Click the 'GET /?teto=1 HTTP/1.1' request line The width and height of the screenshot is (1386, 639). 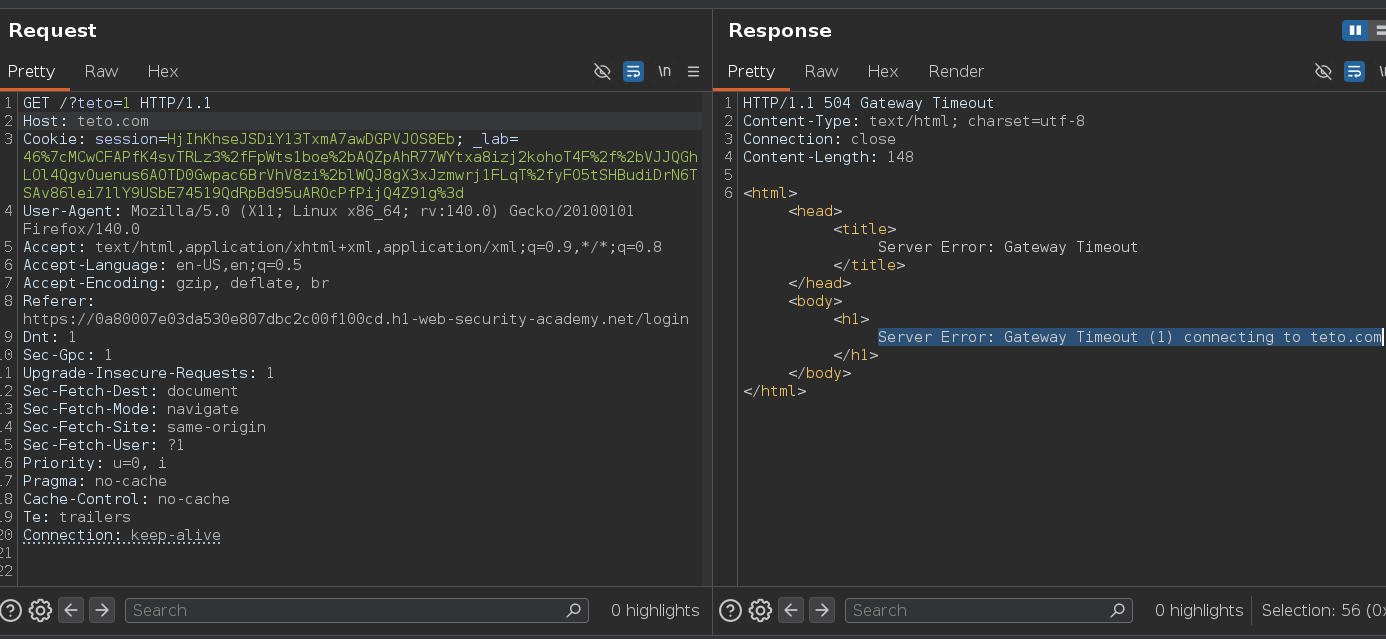tap(117, 103)
